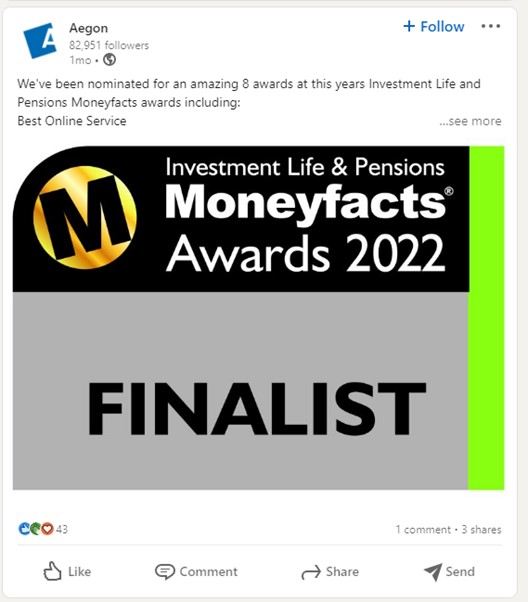The height and width of the screenshot is (602, 528).
Task: Select the Send action label
Action: click(460, 572)
